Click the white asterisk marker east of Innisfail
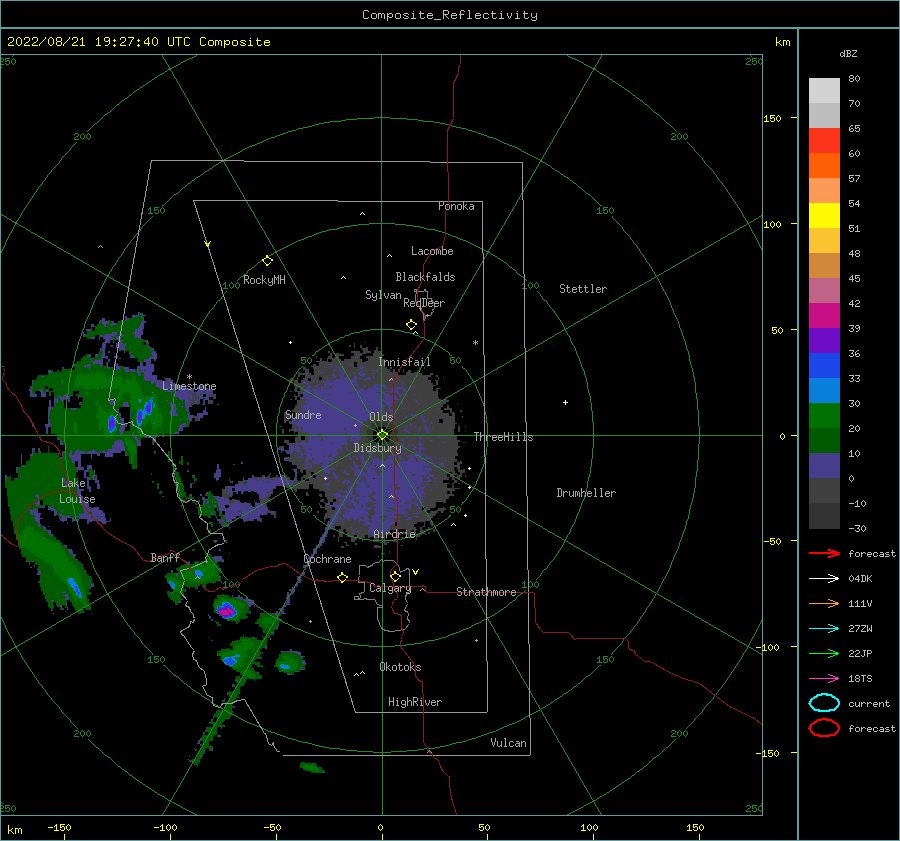Image resolution: width=900 pixels, height=841 pixels. click(x=475, y=343)
